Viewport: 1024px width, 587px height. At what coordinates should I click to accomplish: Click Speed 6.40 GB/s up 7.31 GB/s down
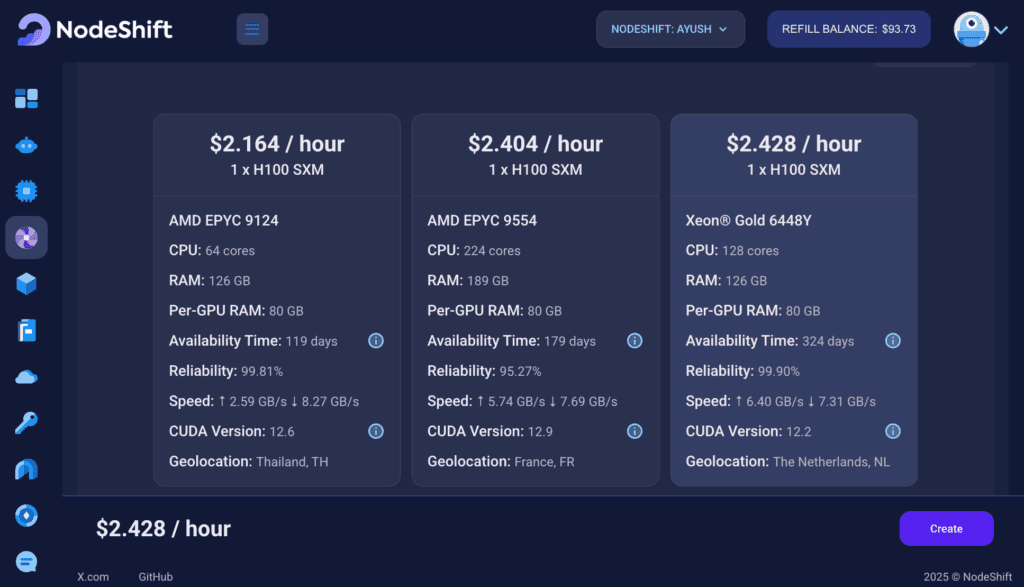coord(780,402)
